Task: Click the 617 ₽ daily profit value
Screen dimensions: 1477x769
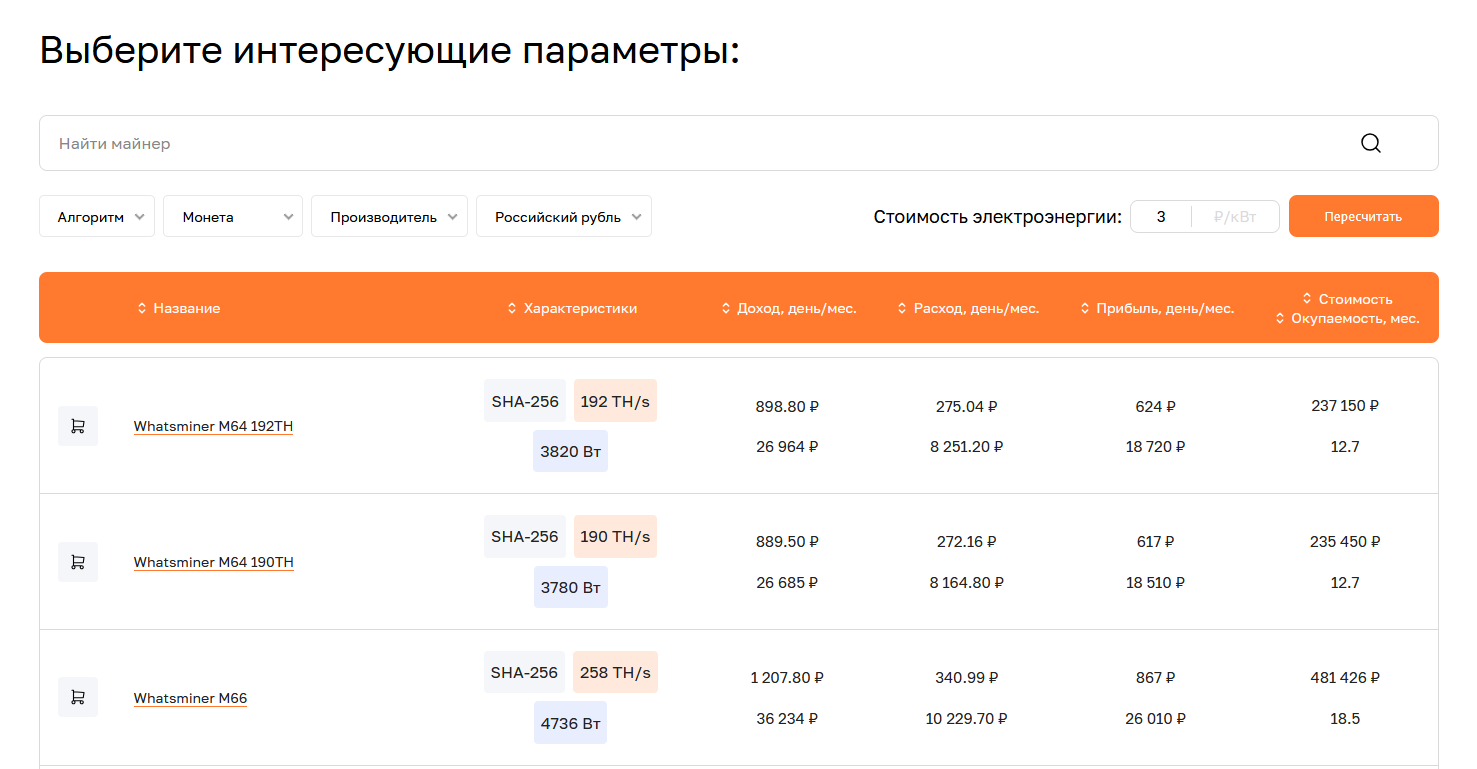Action: [1155, 542]
